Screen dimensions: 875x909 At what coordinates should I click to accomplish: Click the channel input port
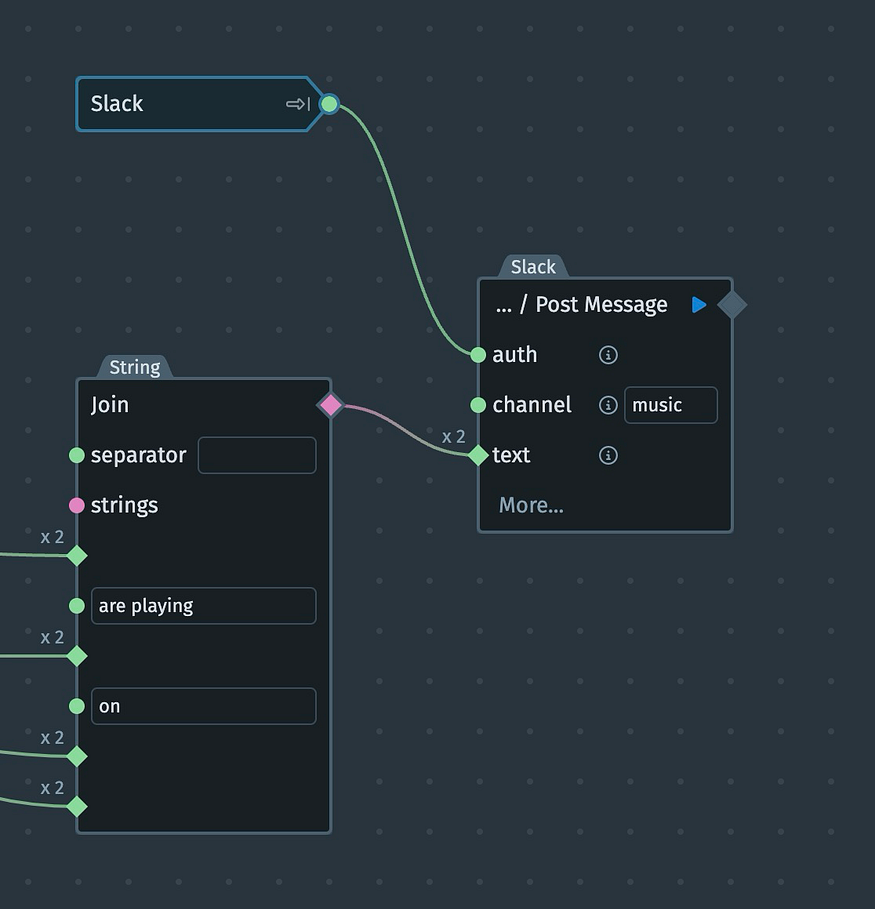[478, 405]
